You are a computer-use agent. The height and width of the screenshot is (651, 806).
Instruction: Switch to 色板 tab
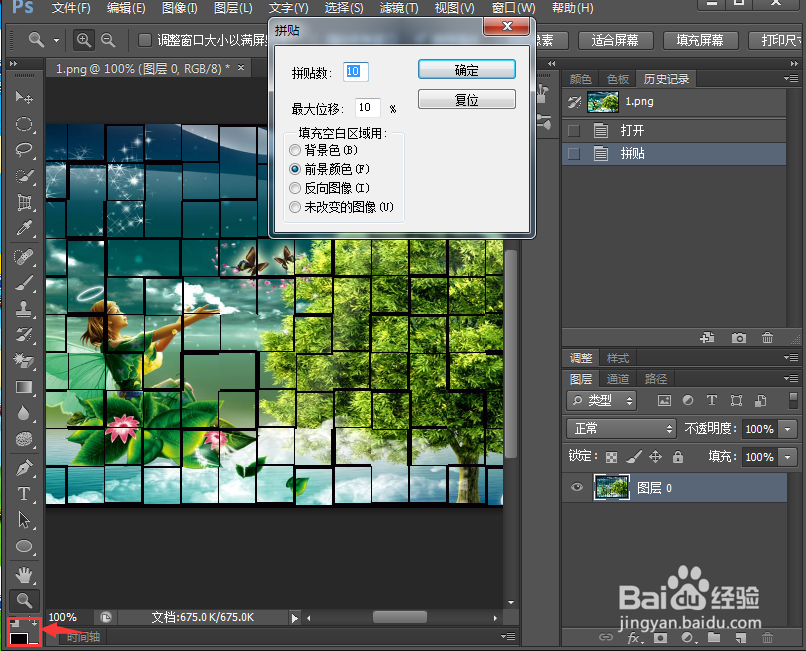coord(617,79)
